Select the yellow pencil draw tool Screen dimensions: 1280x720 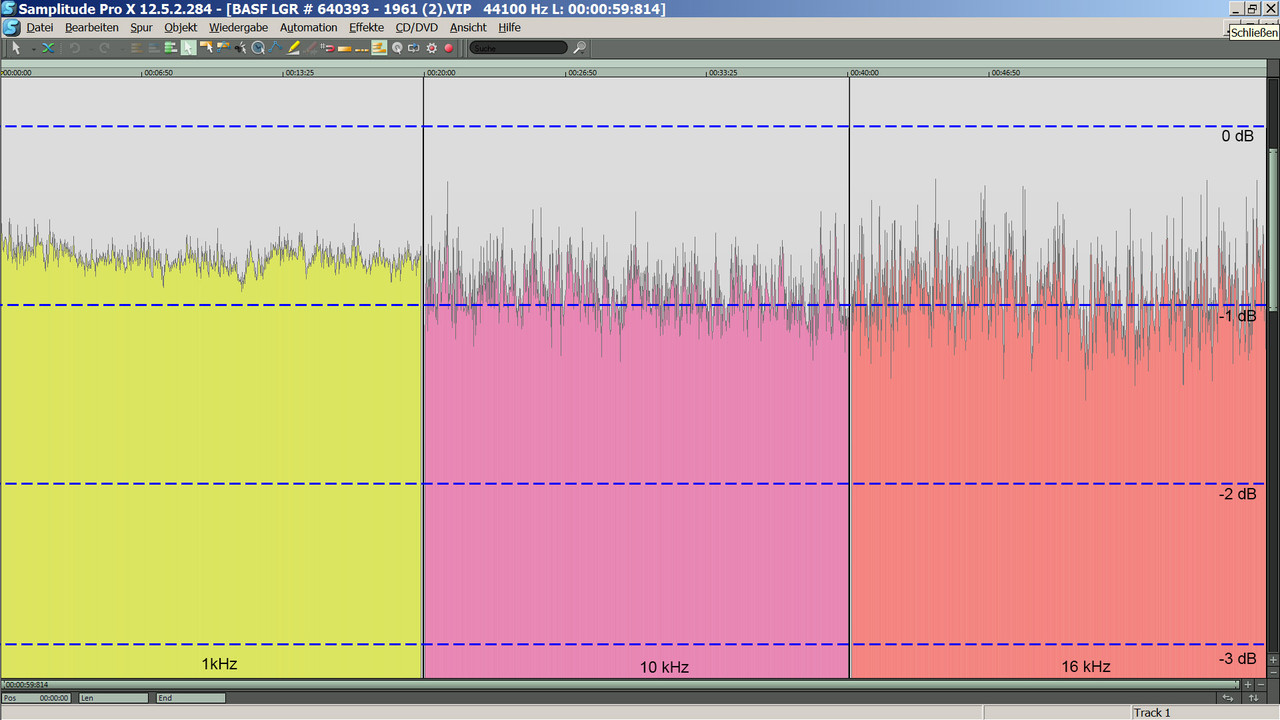[x=293, y=47]
